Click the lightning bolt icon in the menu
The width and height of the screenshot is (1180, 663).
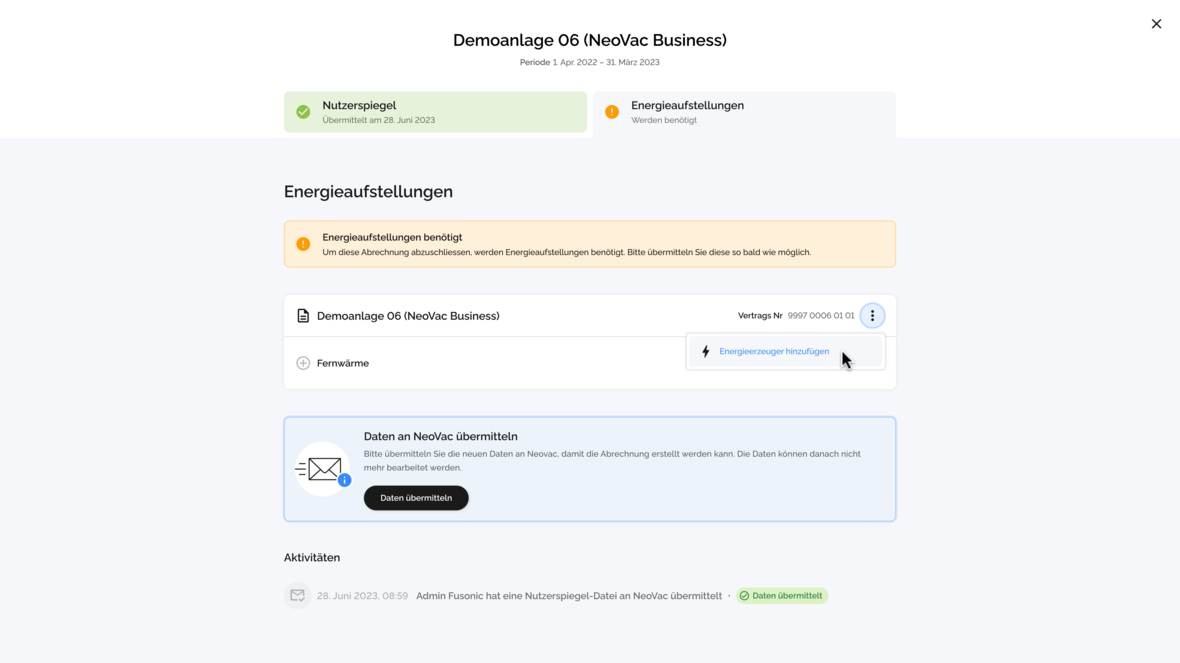coord(706,352)
